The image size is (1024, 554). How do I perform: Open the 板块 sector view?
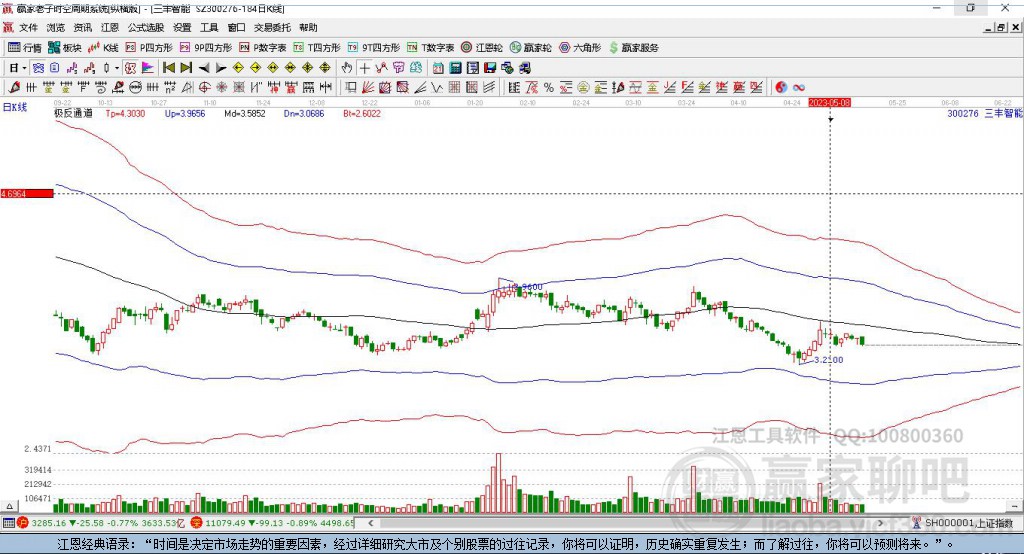[65, 48]
